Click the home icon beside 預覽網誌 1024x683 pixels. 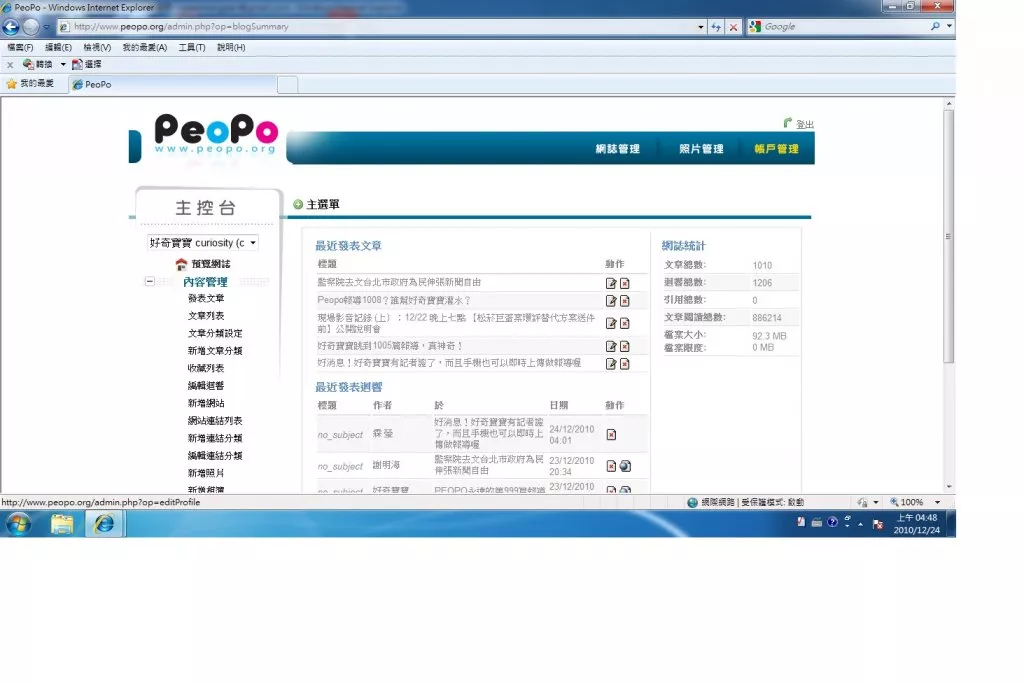(x=182, y=264)
